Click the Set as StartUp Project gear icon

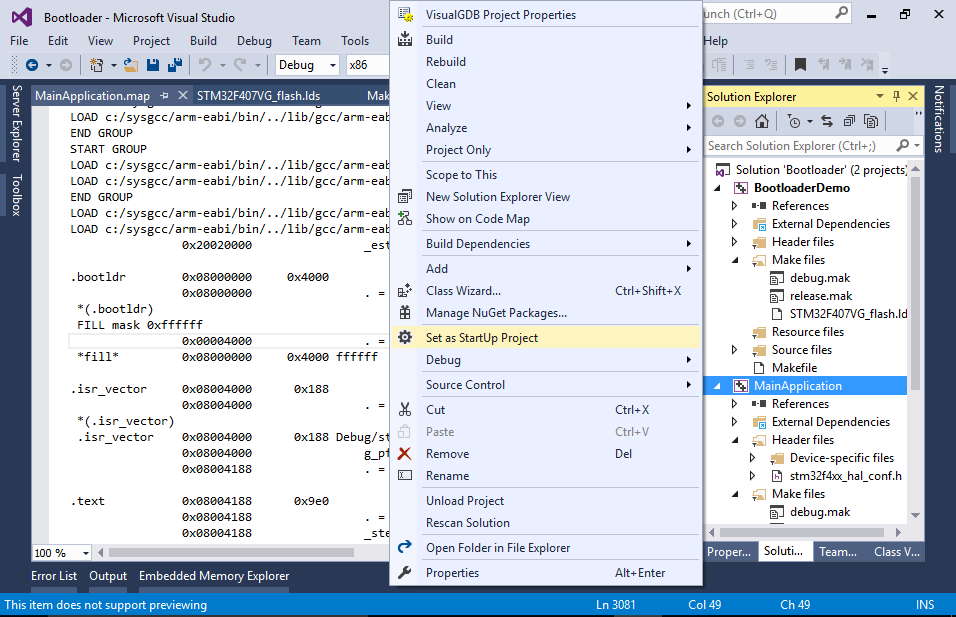(405, 337)
